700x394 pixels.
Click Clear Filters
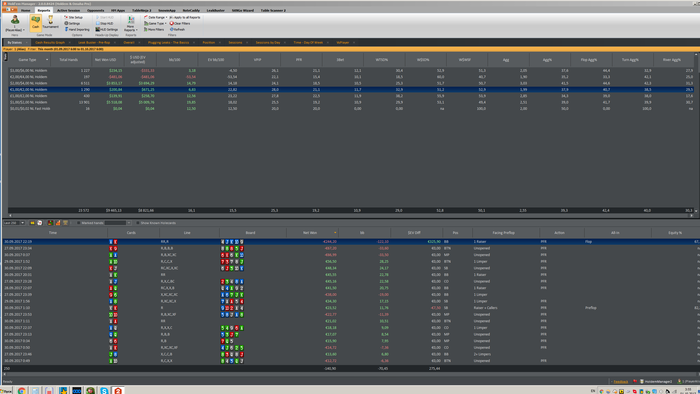coord(180,23)
